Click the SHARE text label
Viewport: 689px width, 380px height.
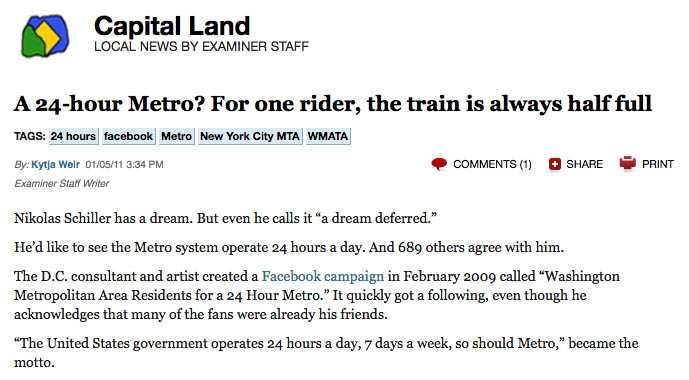[x=584, y=164]
